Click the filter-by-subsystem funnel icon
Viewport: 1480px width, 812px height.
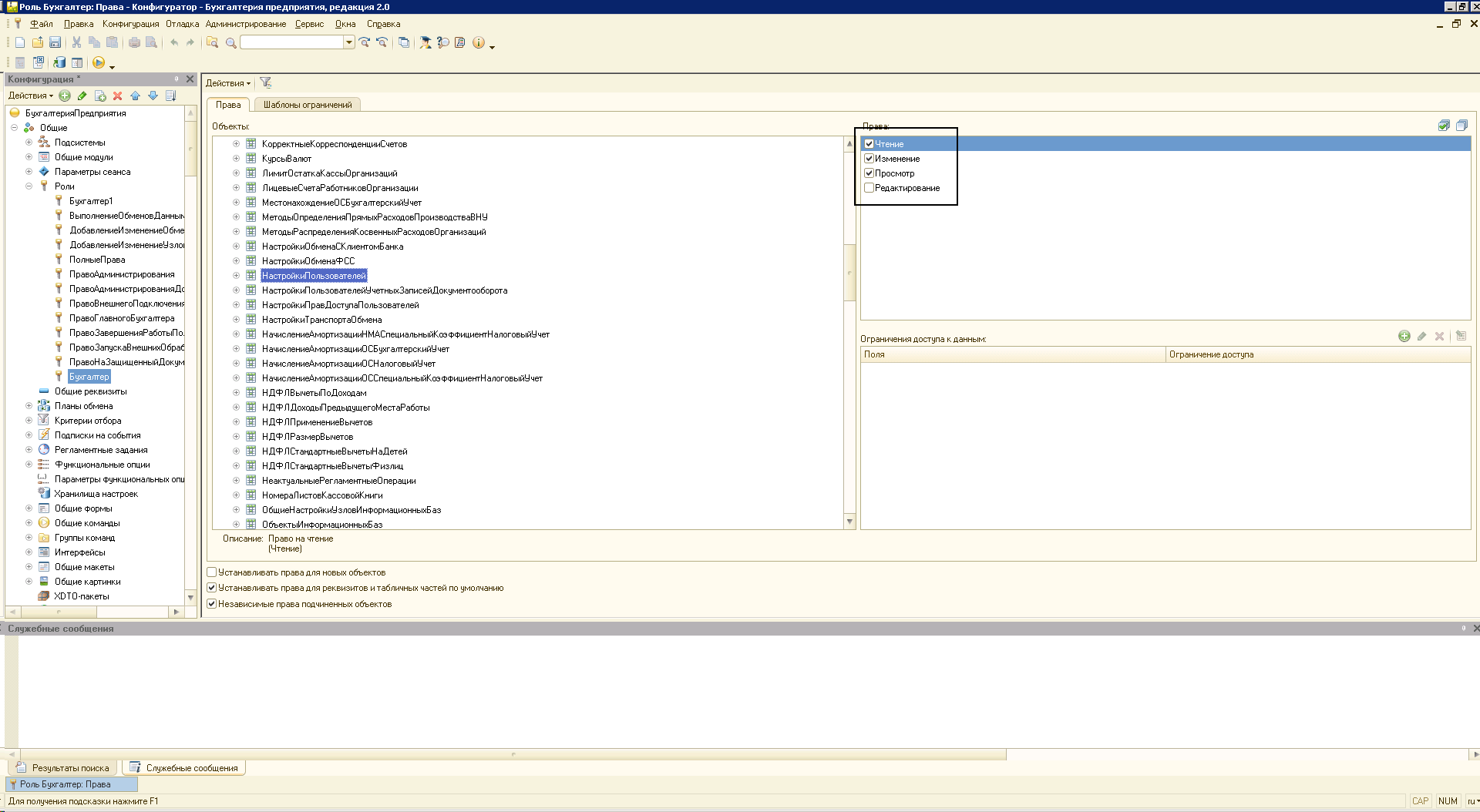tap(265, 83)
